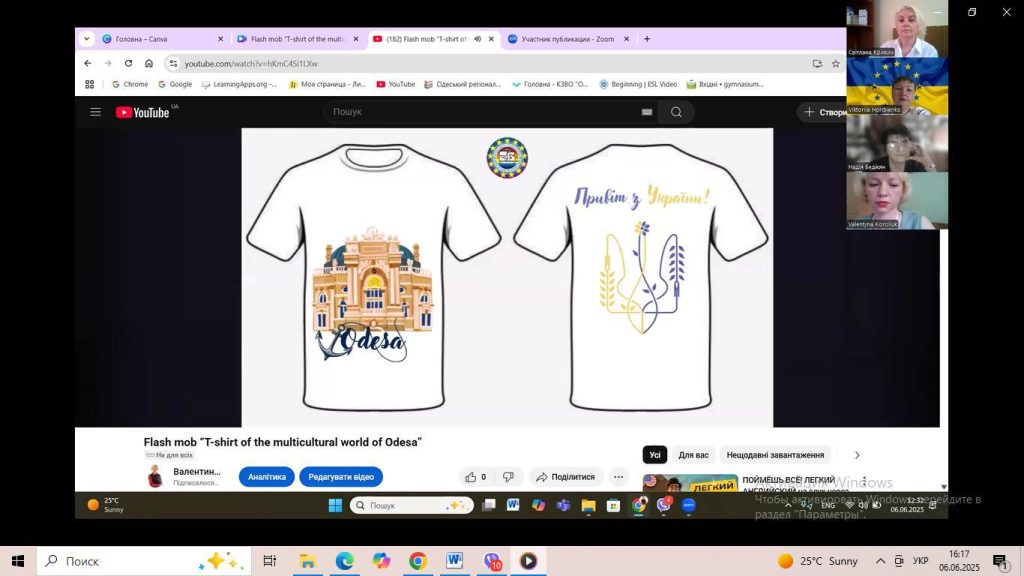Open the LearningApps.org bookmark
Viewport: 1024px width, 576px height.
point(239,84)
